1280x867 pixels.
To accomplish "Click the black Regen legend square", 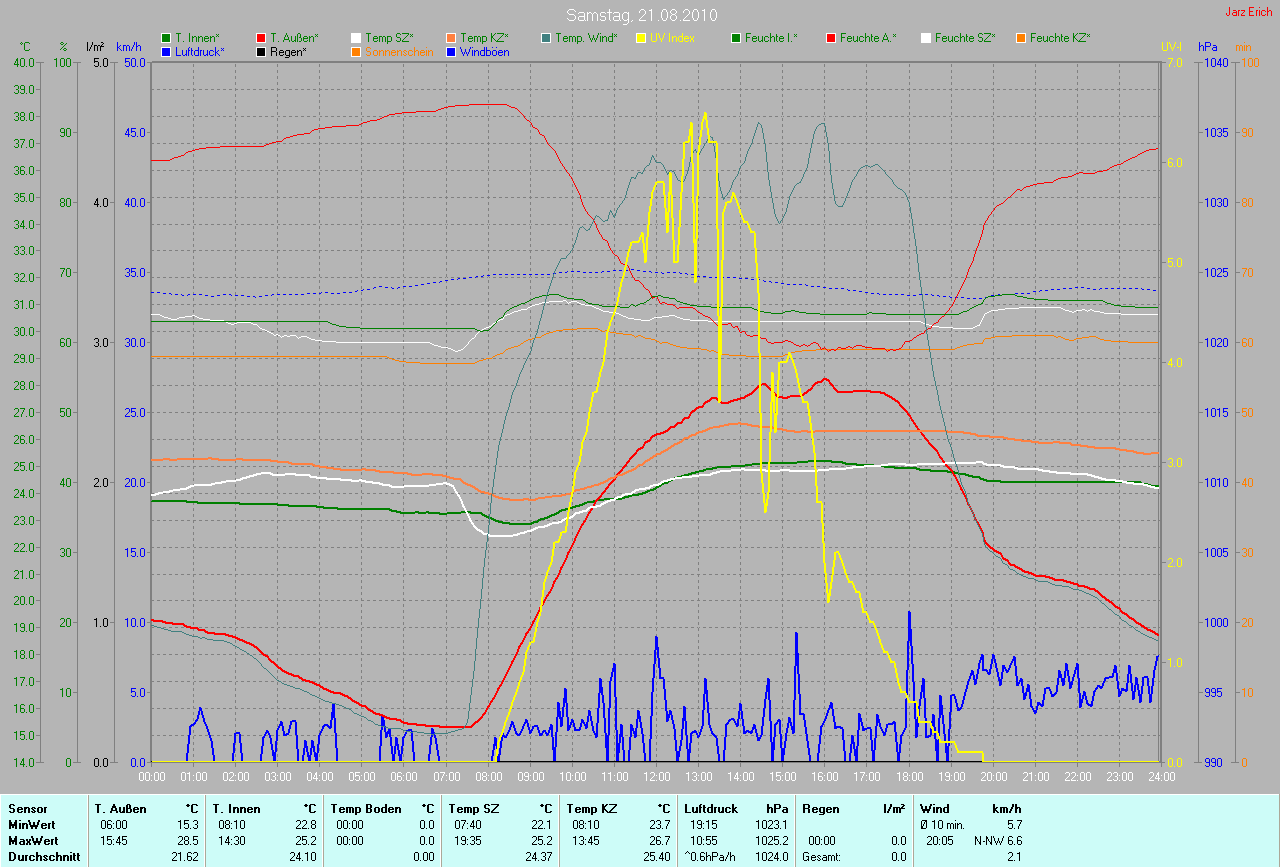I will [x=262, y=51].
